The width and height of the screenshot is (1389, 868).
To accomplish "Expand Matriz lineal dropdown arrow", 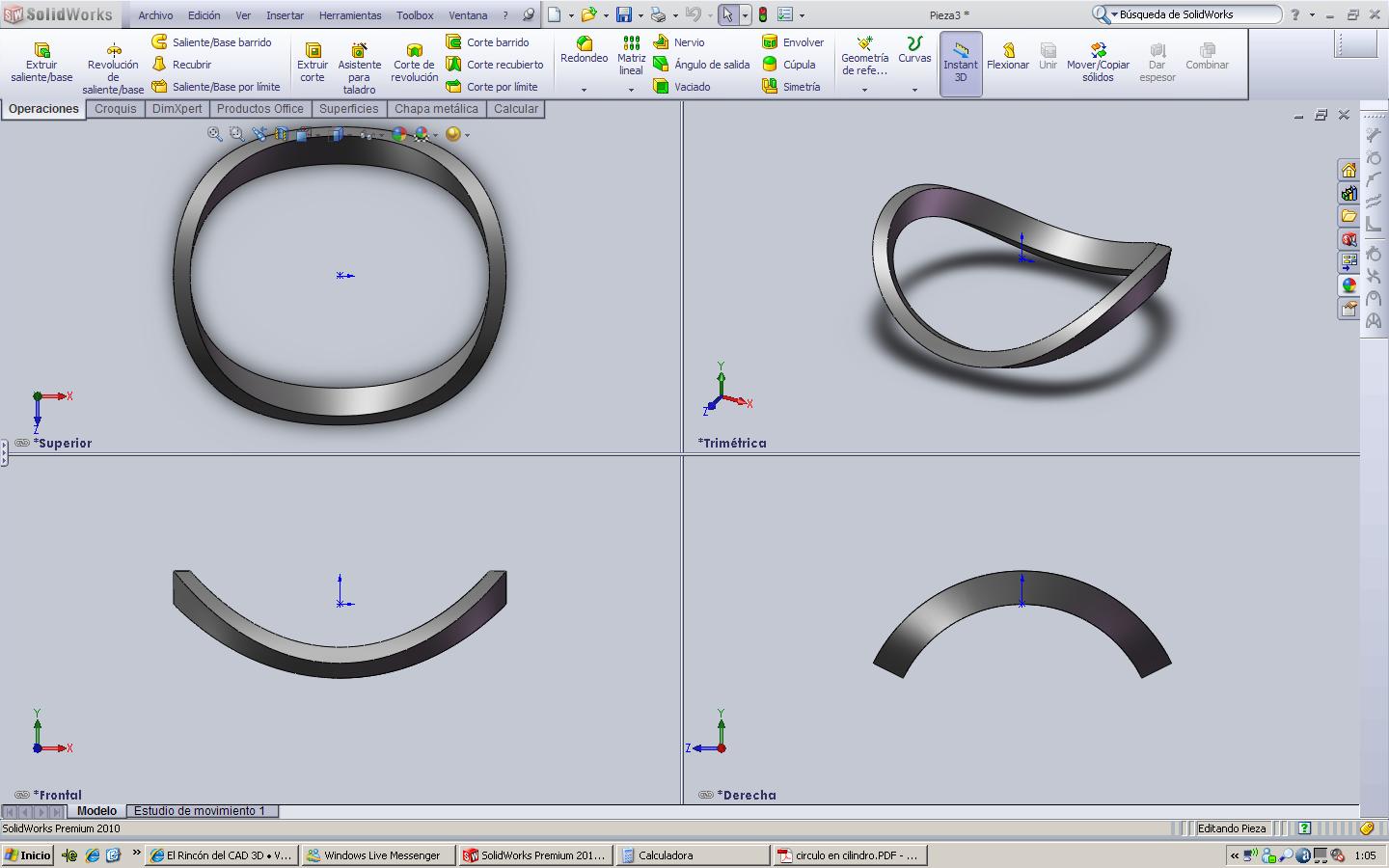I will point(631,90).
